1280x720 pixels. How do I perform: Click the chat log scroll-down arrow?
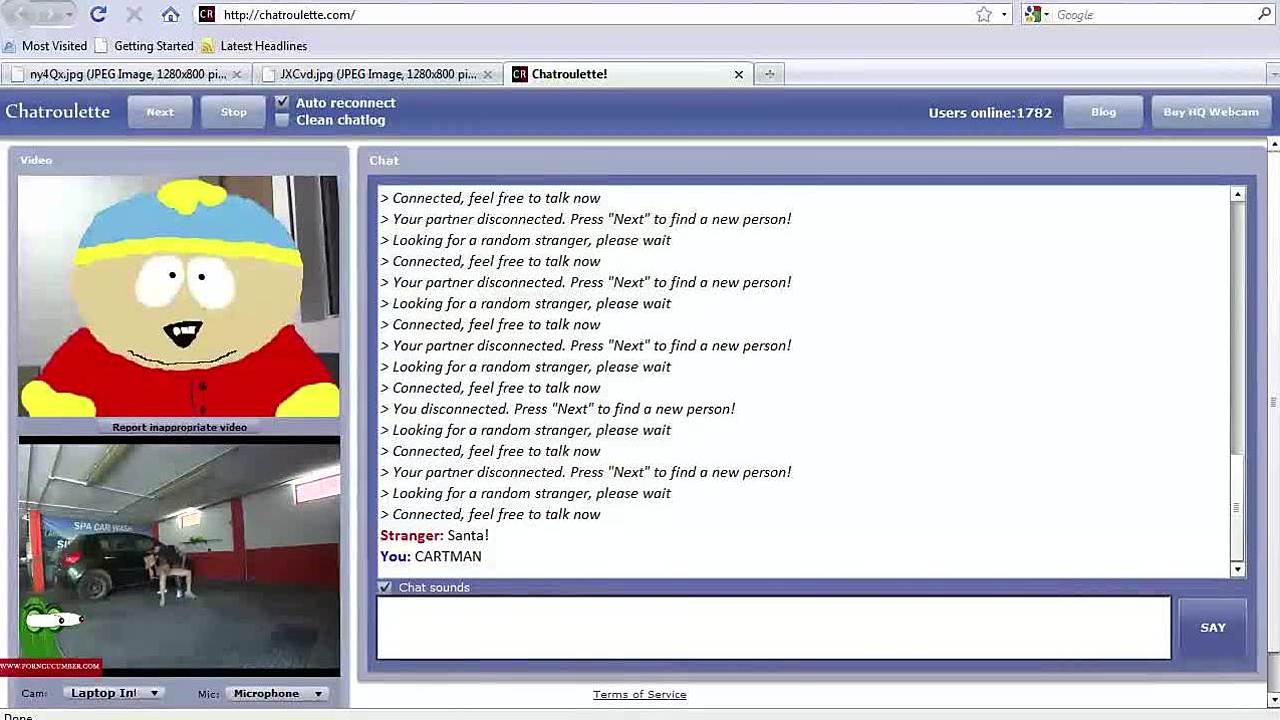point(1237,569)
